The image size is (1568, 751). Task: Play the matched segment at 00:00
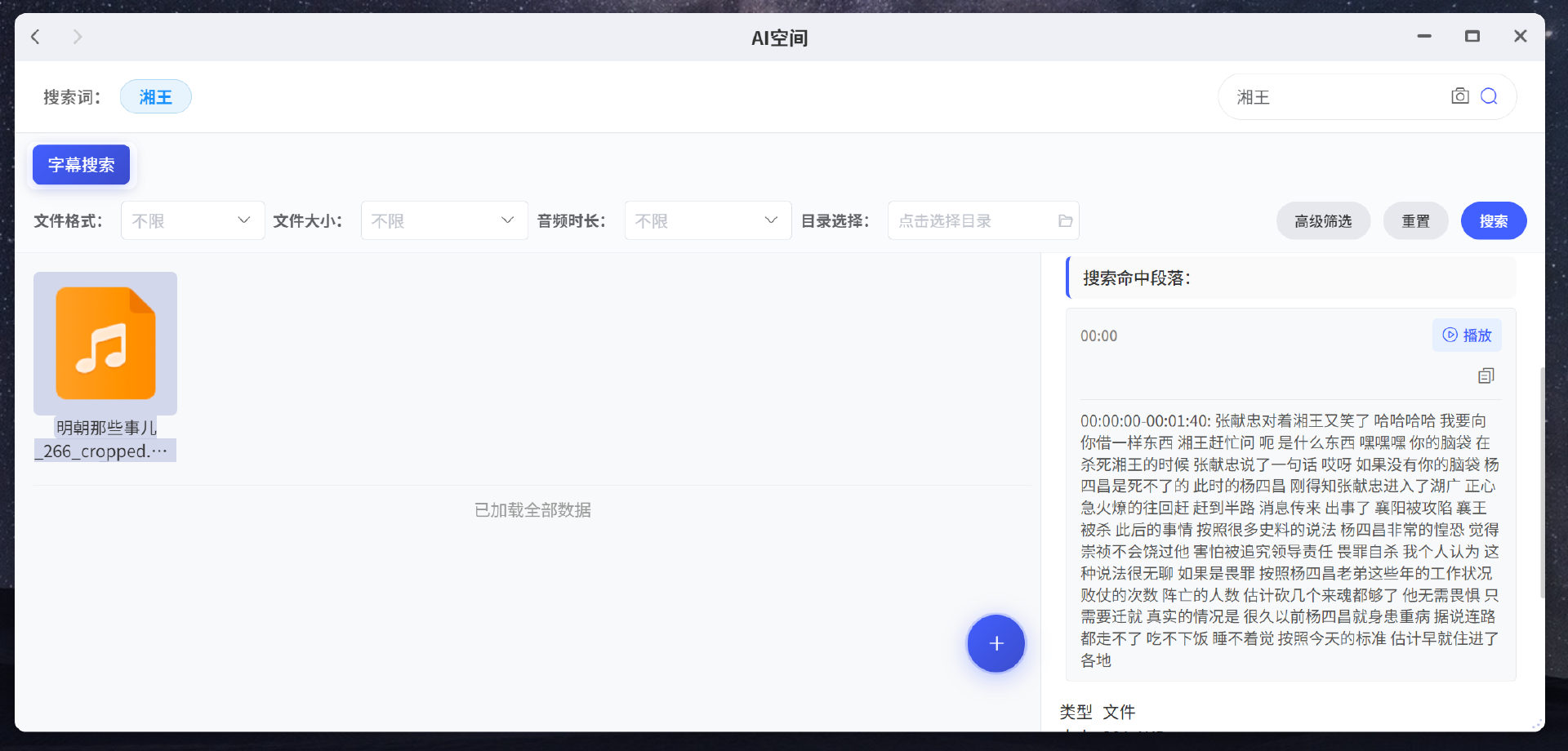tap(1467, 335)
